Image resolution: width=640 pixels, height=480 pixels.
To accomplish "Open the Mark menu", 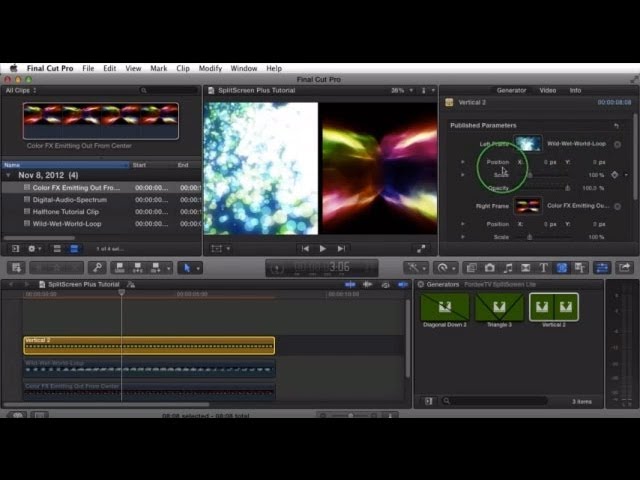I will click(x=158, y=68).
